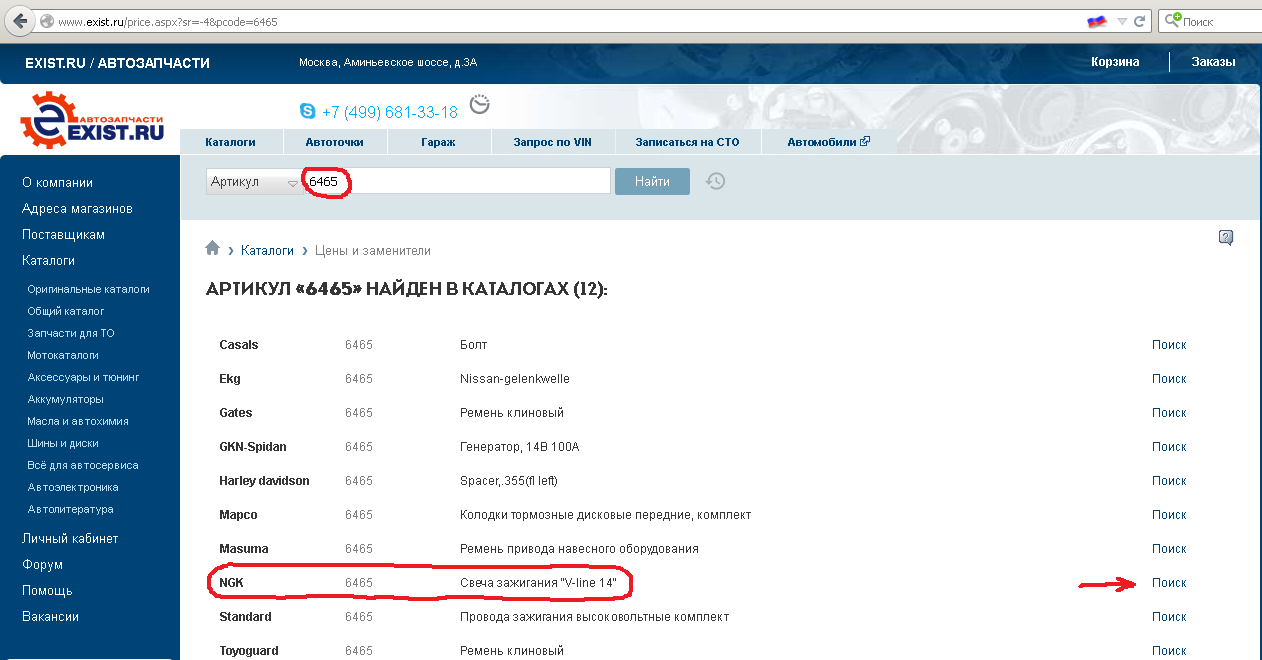The image size is (1262, 660).
Task: Select Аккумуляторы in the left sidebar
Action: [66, 399]
